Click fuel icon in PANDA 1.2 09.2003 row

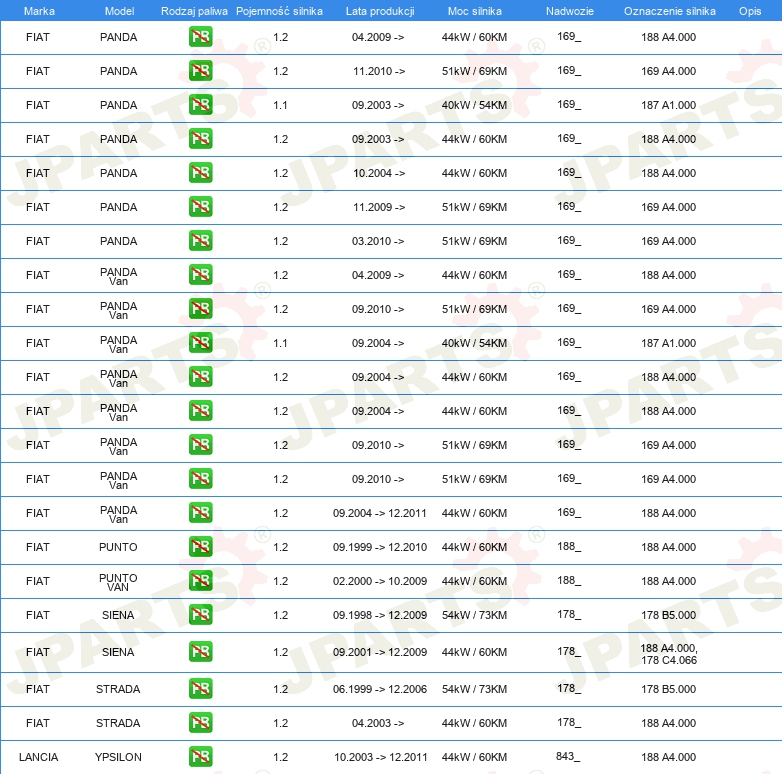[x=200, y=139]
